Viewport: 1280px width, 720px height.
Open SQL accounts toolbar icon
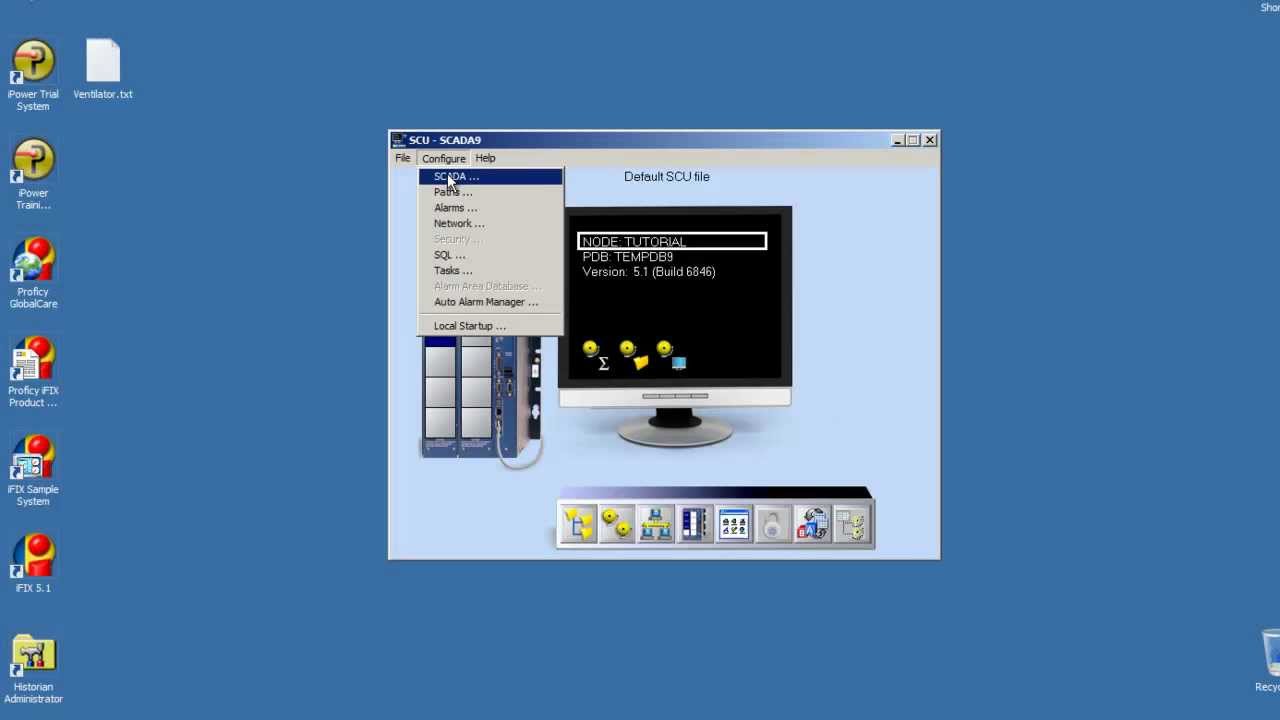coord(812,524)
